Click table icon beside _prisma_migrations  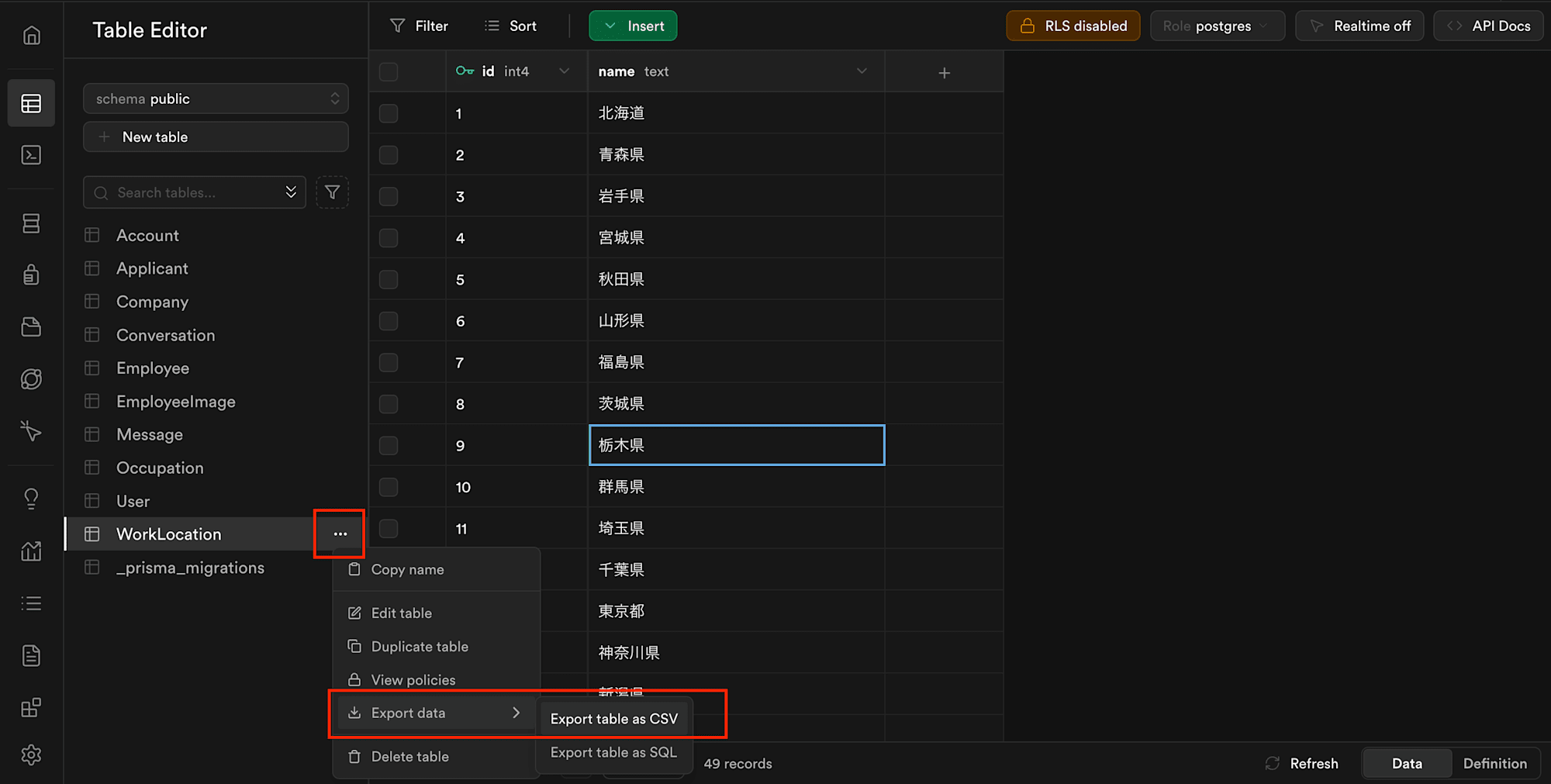coord(92,567)
